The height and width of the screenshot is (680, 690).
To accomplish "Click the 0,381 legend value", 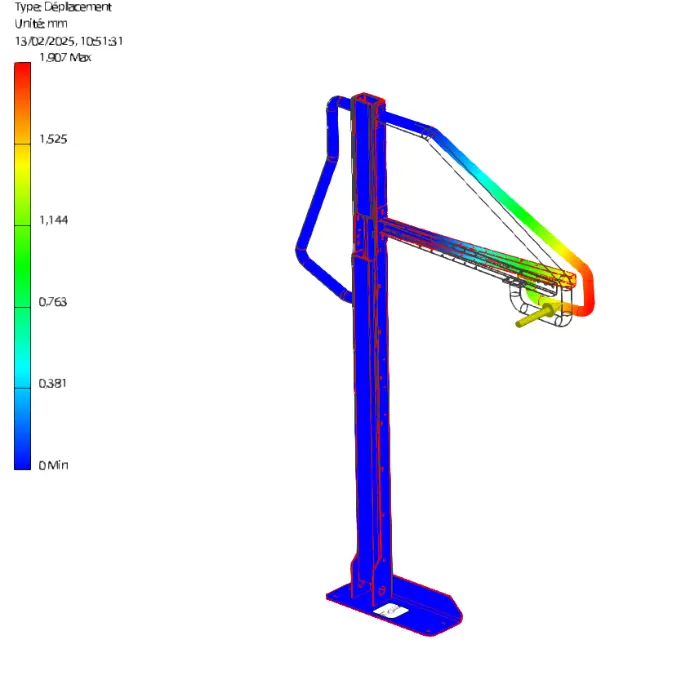I will (x=53, y=383).
